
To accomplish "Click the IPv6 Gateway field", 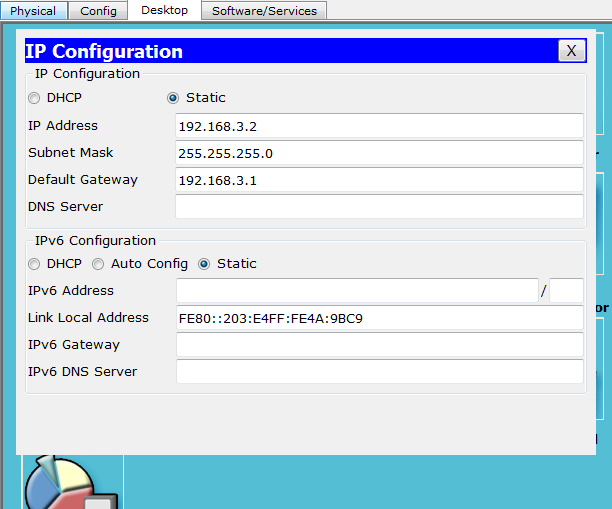I will click(x=380, y=345).
